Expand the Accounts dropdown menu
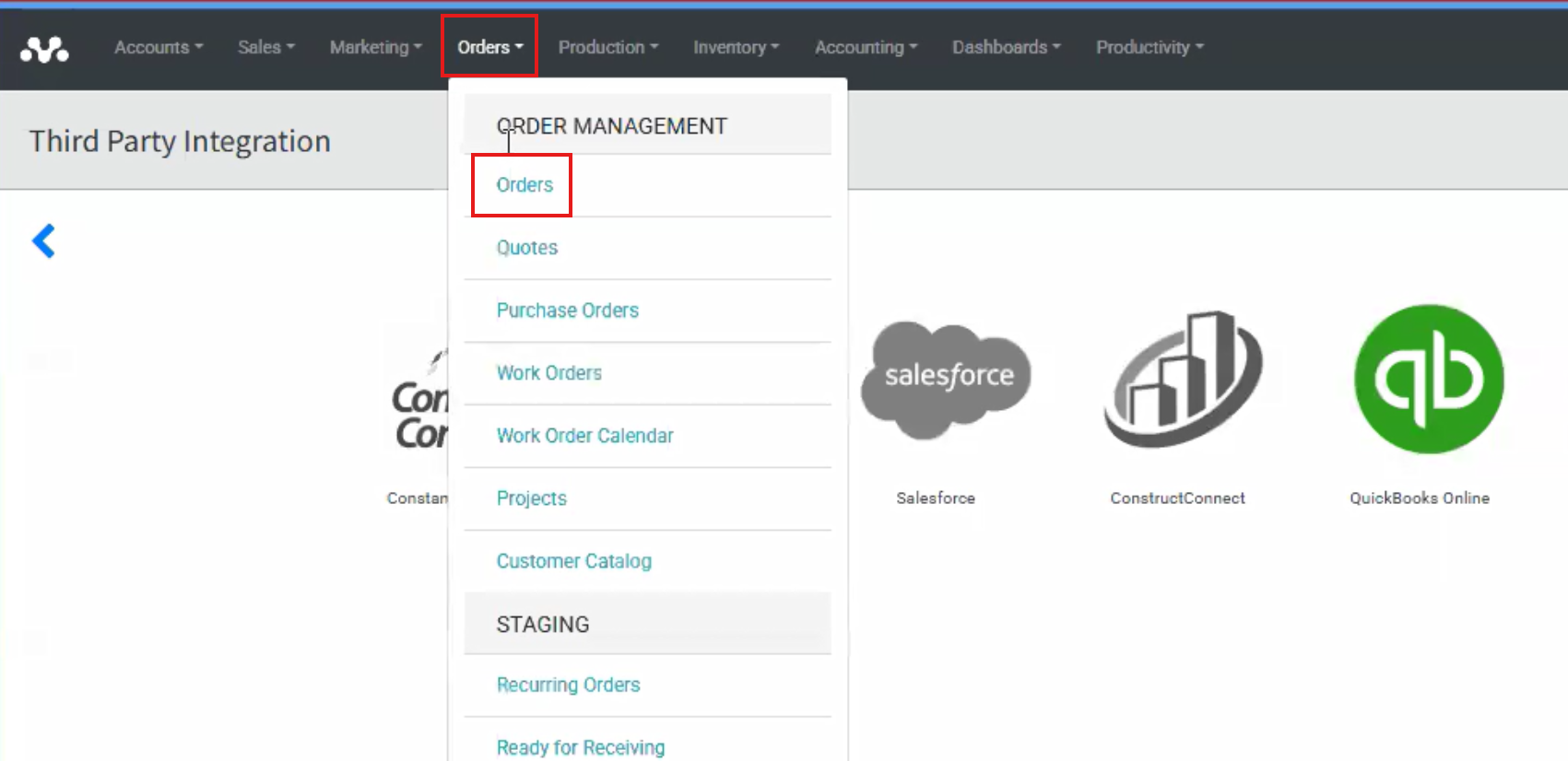 point(158,47)
